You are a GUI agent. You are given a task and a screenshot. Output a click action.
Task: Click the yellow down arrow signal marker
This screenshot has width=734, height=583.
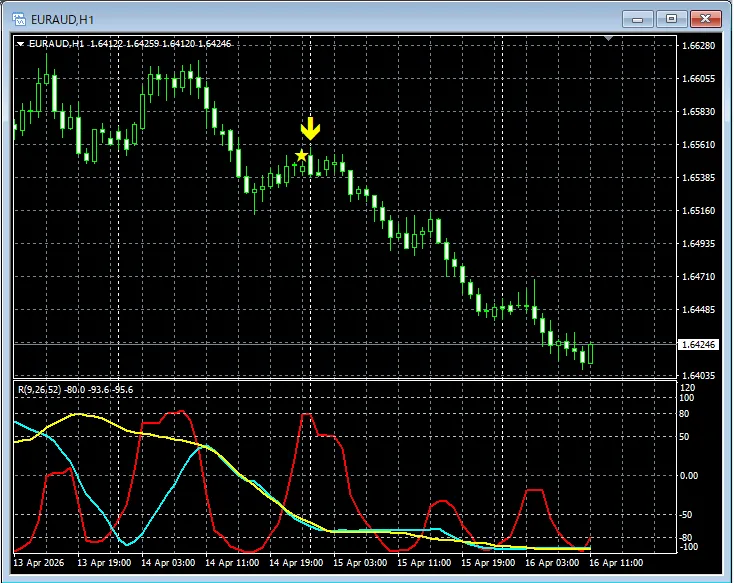(x=310, y=129)
